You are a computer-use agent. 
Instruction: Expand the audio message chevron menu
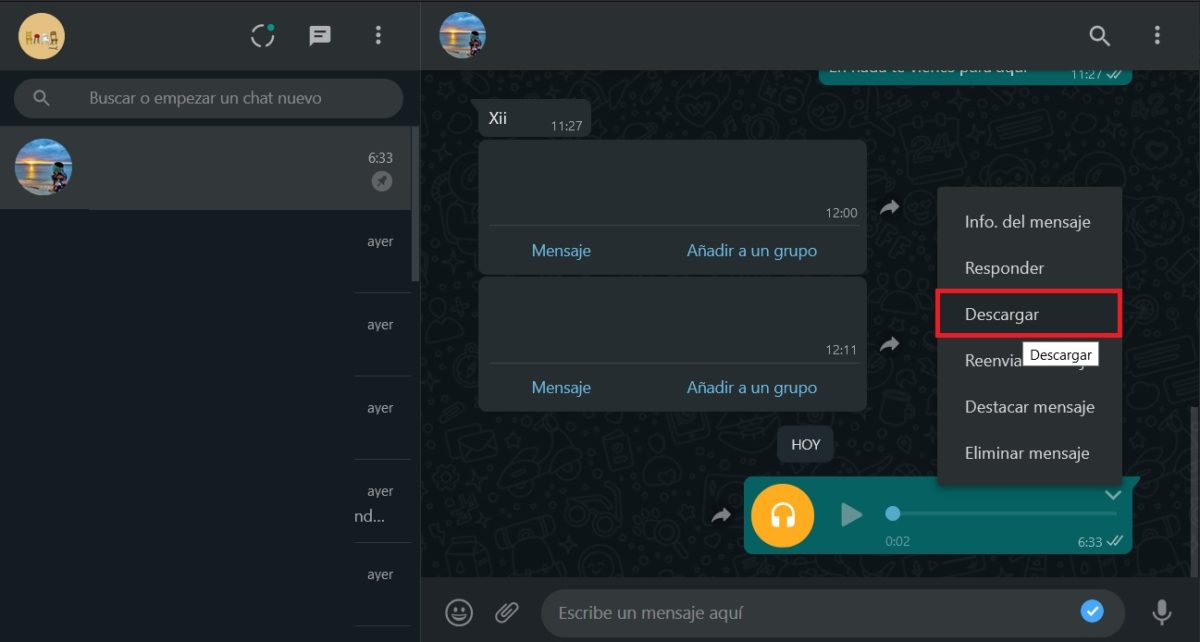pos(1113,495)
